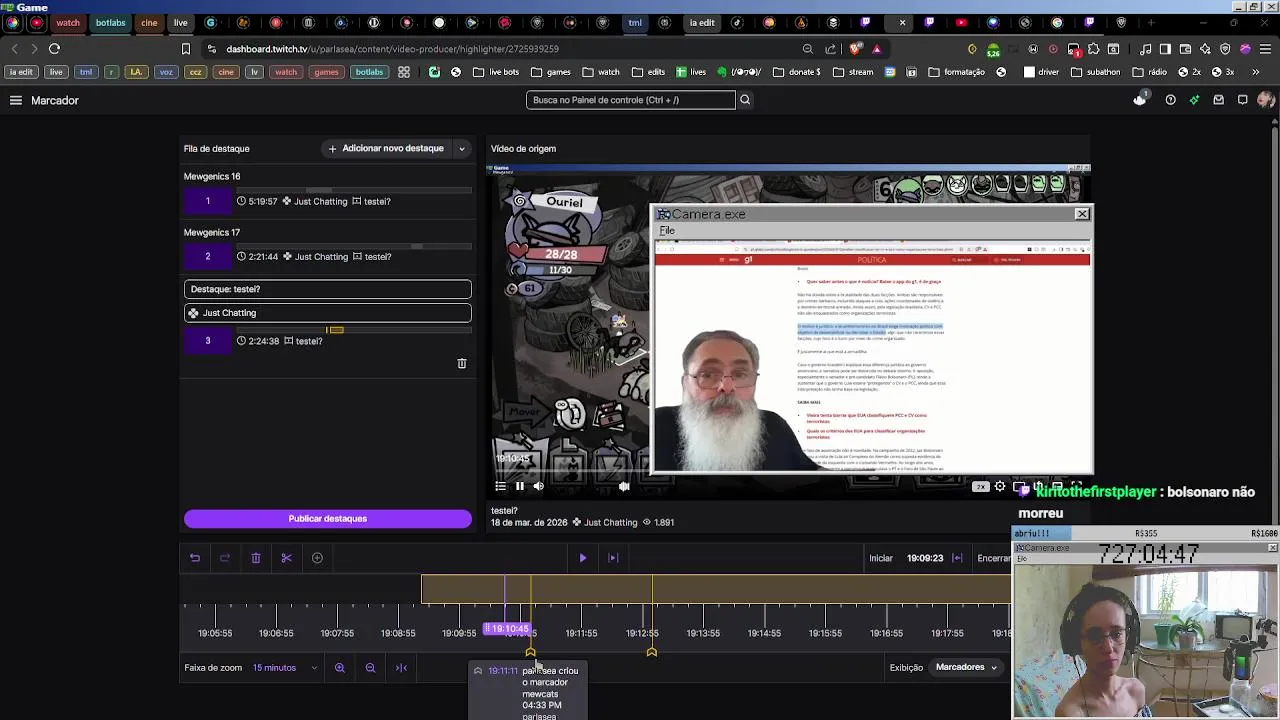Open the live bots bookmark folder
Image resolution: width=1280 pixels, height=720 pixels.
click(x=496, y=72)
